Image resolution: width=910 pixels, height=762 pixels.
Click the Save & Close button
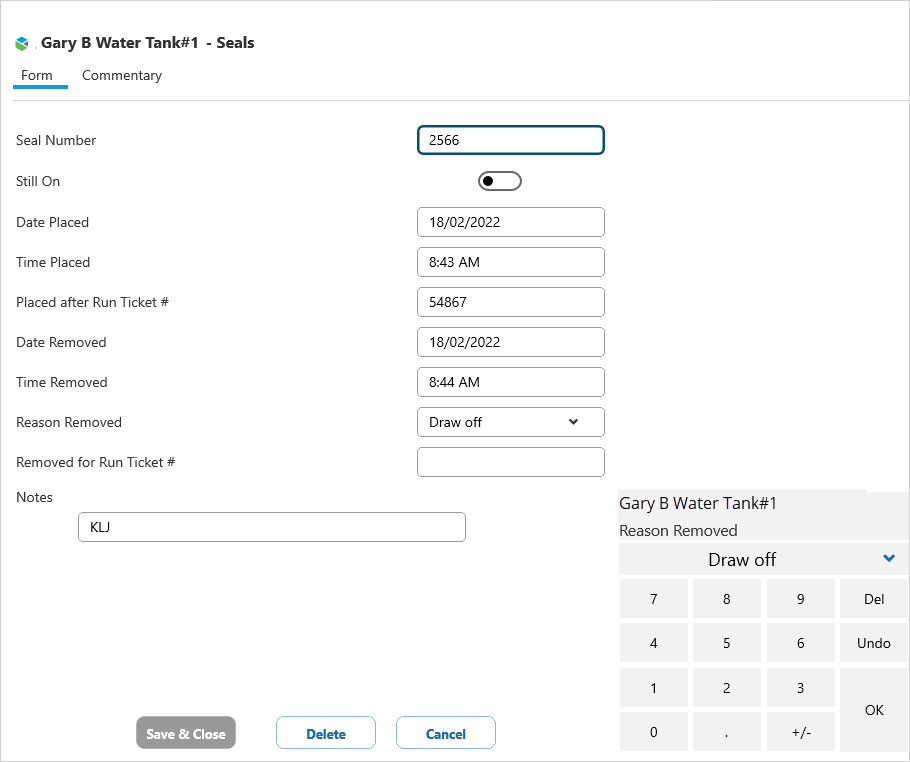click(186, 733)
